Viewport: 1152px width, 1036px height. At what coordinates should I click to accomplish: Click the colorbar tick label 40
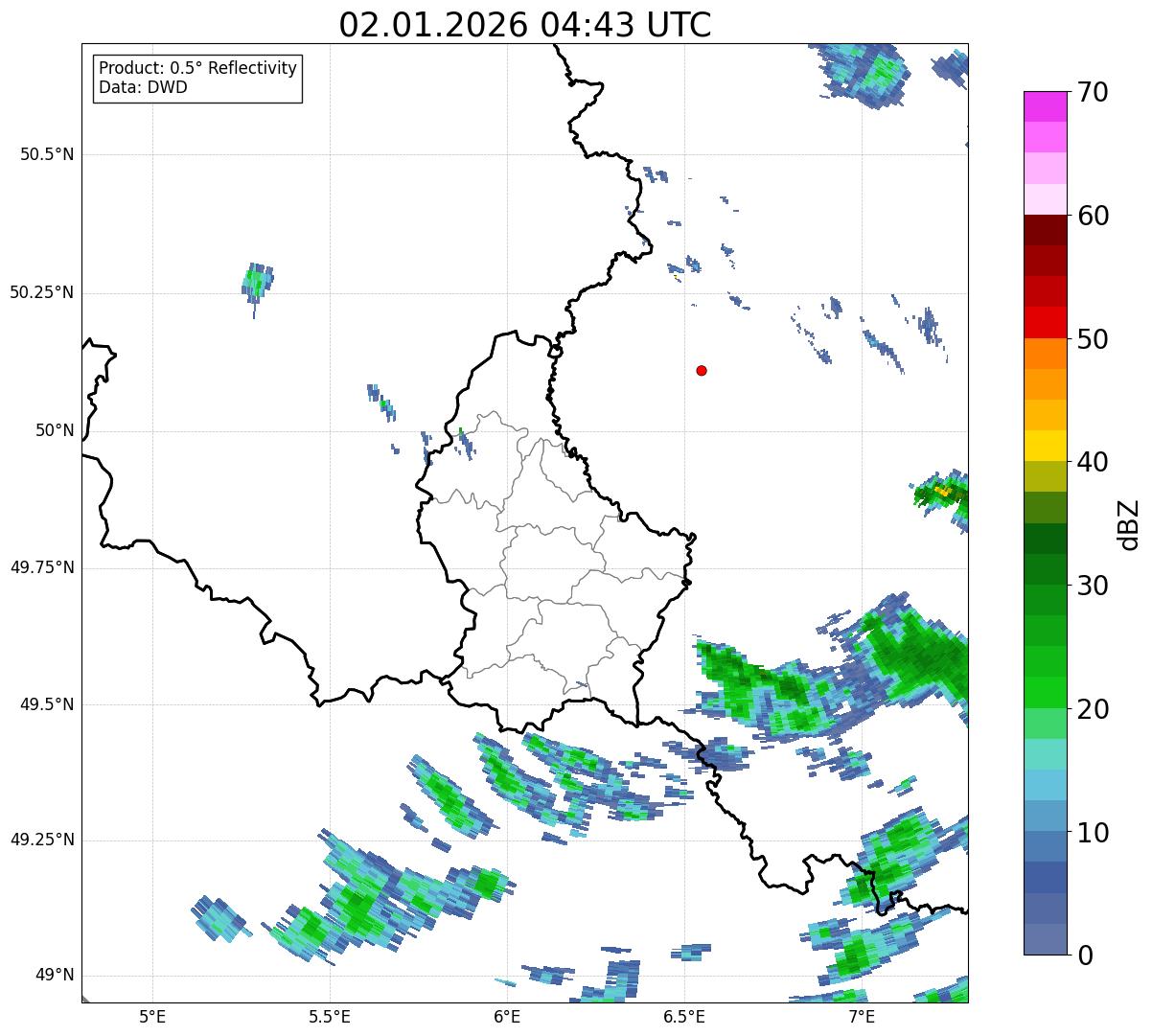1093,462
